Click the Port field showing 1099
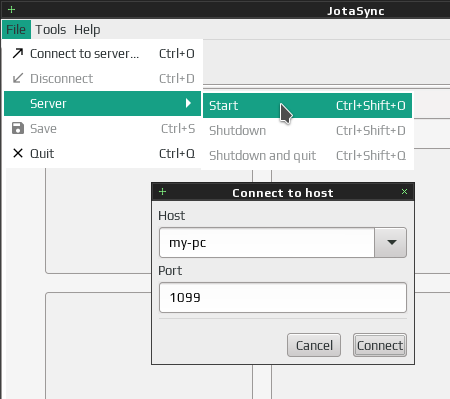The image size is (450, 399). coord(283,298)
